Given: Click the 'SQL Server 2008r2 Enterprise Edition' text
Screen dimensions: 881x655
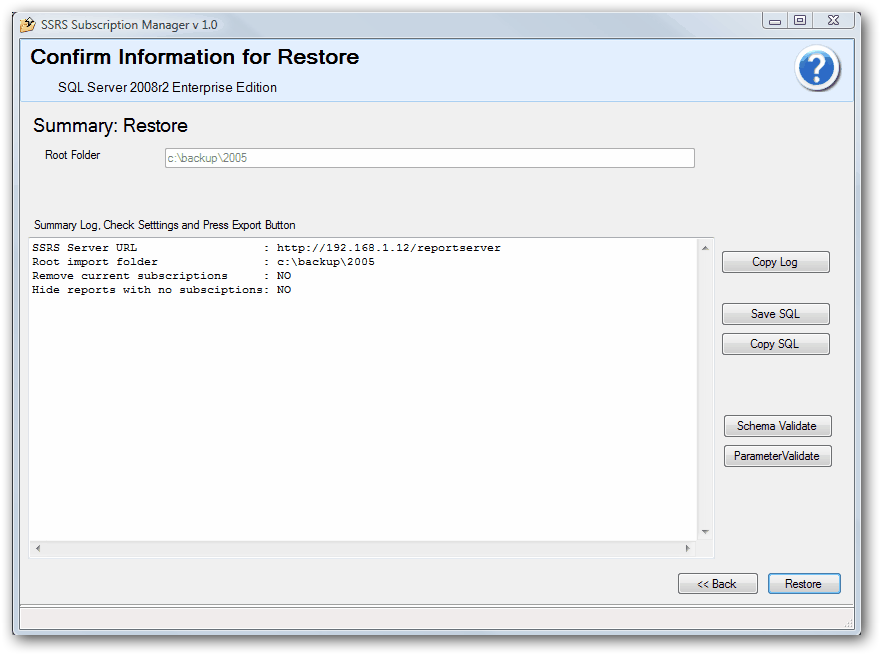Looking at the screenshot, I should [167, 88].
